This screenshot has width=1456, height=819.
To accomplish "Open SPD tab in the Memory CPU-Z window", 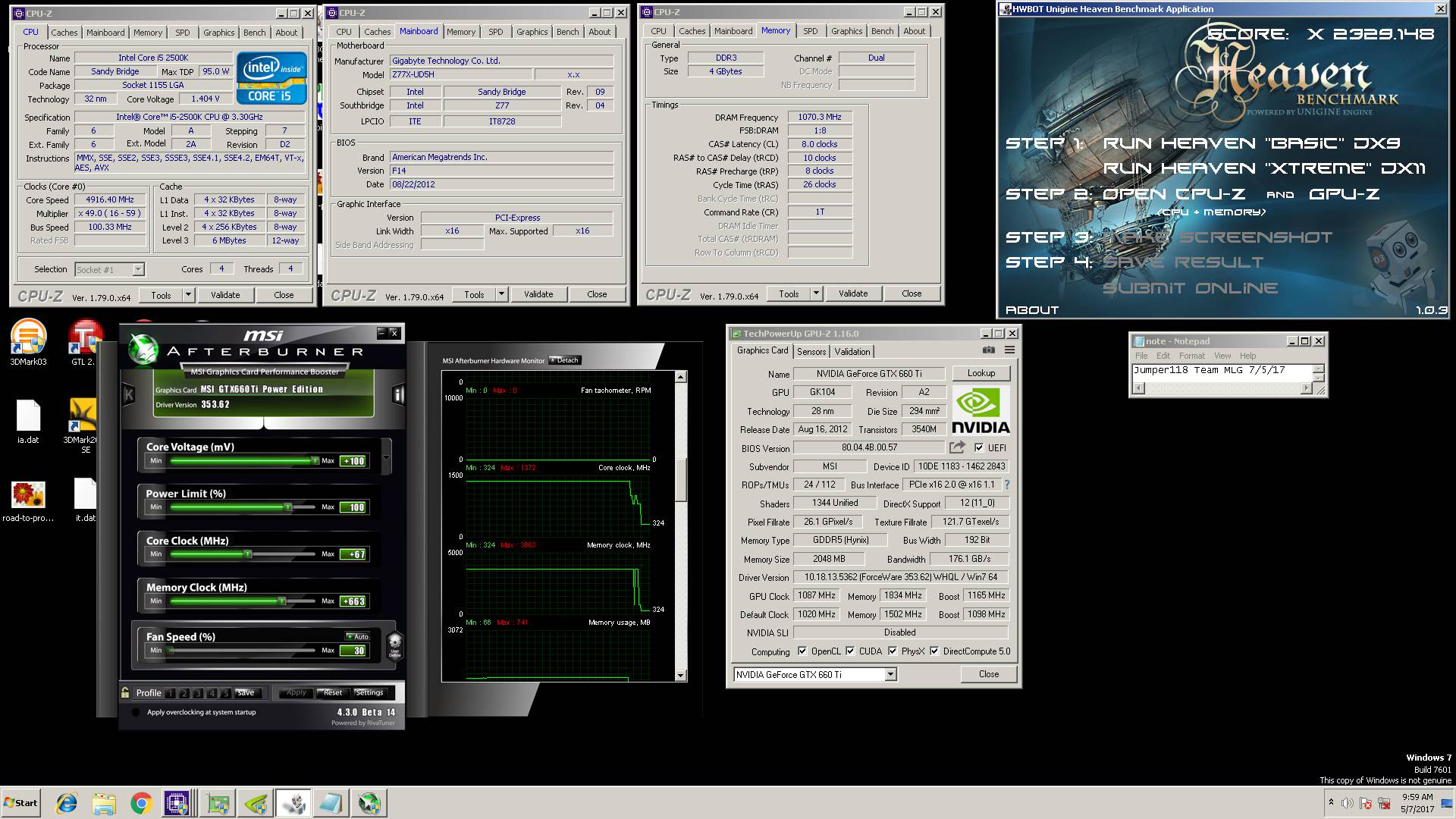I will click(x=811, y=31).
